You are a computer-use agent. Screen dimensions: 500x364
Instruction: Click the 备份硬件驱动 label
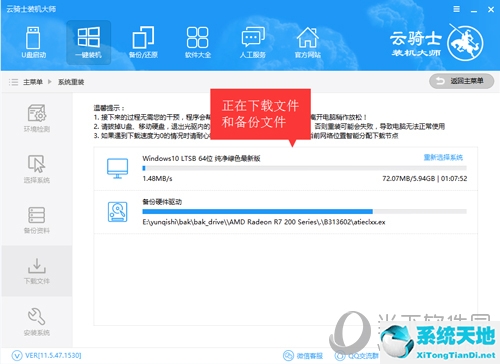coord(162,202)
